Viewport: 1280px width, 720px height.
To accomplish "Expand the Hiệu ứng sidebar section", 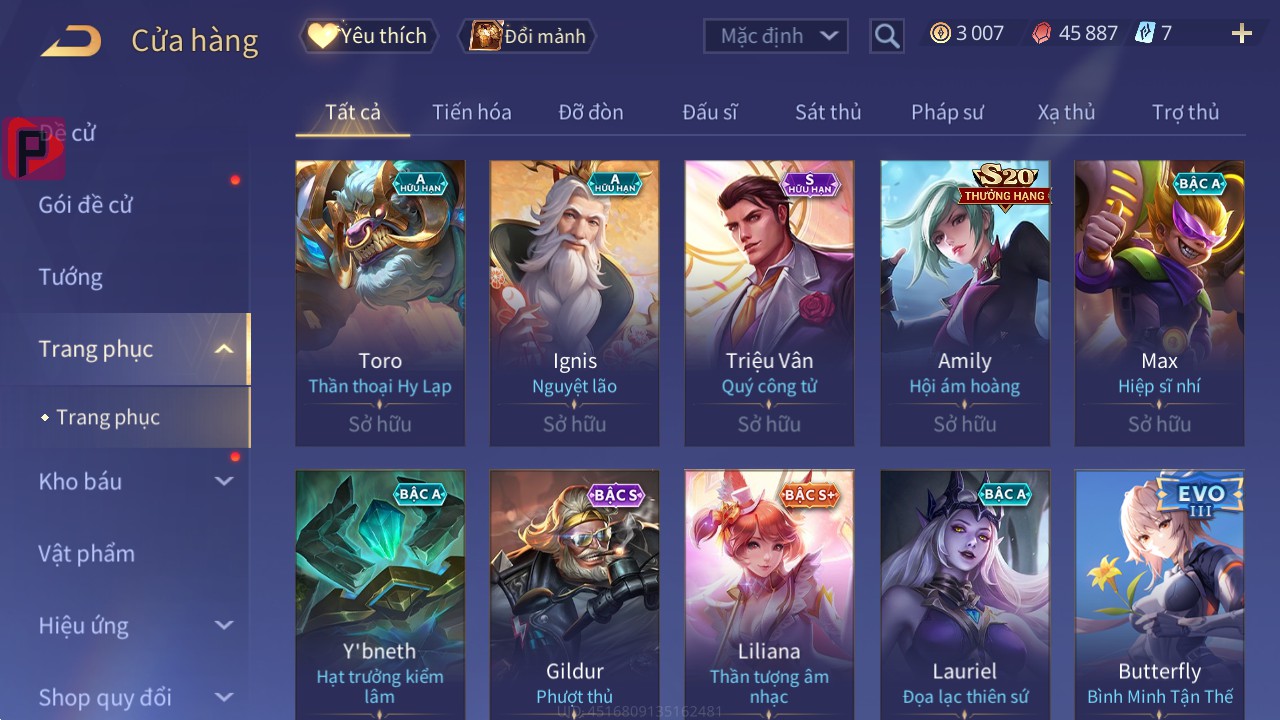I will (x=224, y=625).
